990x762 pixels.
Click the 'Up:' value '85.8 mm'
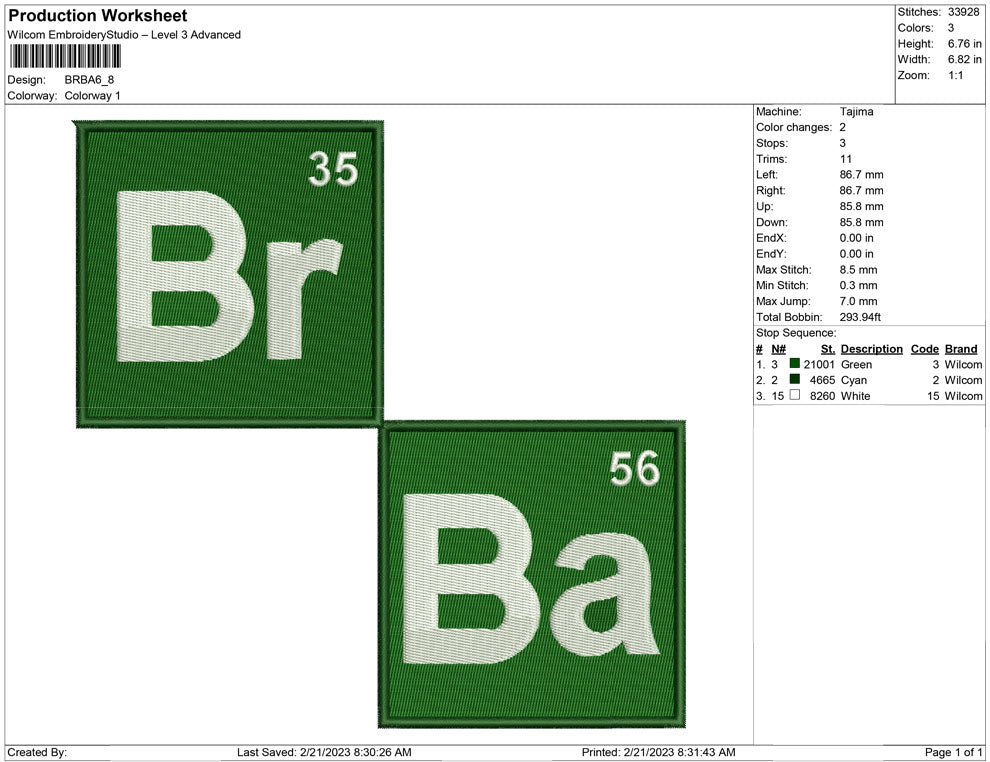click(x=862, y=206)
